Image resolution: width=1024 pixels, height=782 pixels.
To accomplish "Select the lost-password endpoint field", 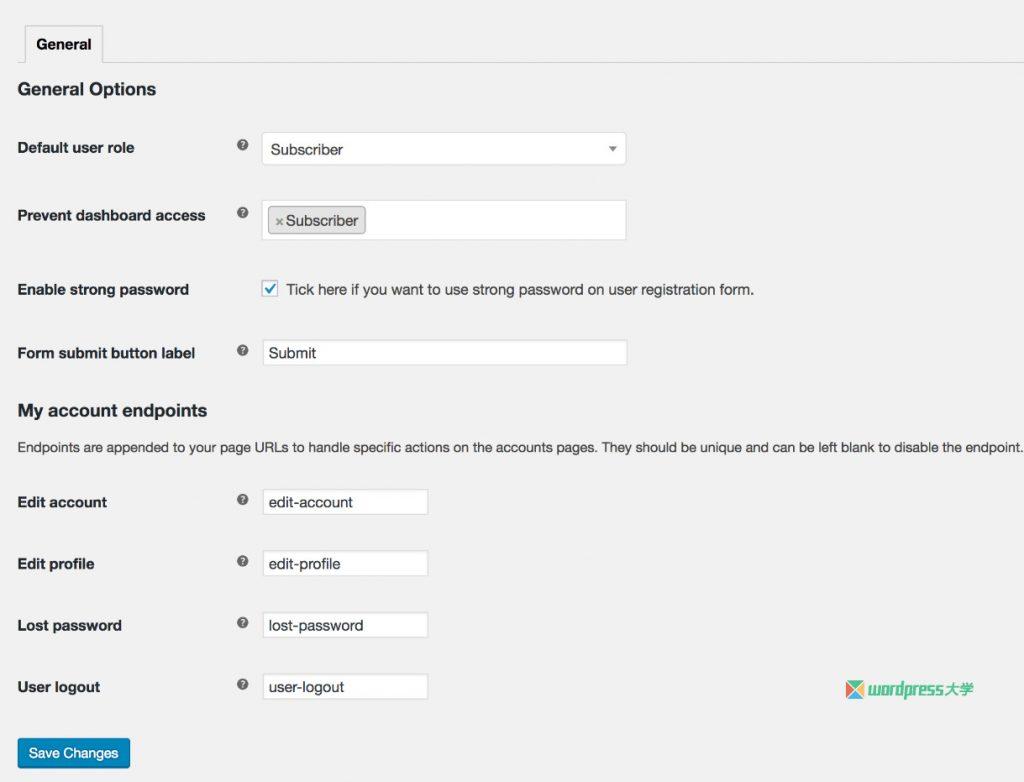I will [x=344, y=626].
